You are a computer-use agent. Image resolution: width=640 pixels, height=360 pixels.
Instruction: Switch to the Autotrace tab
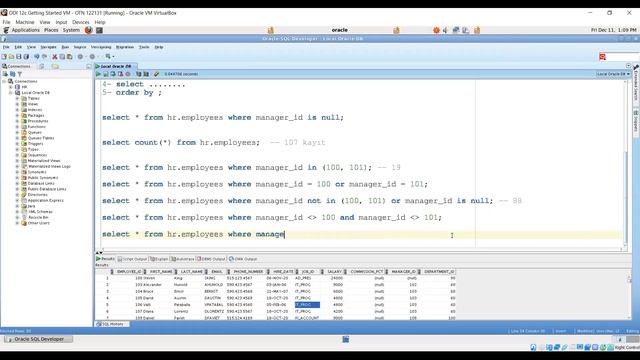[182, 259]
